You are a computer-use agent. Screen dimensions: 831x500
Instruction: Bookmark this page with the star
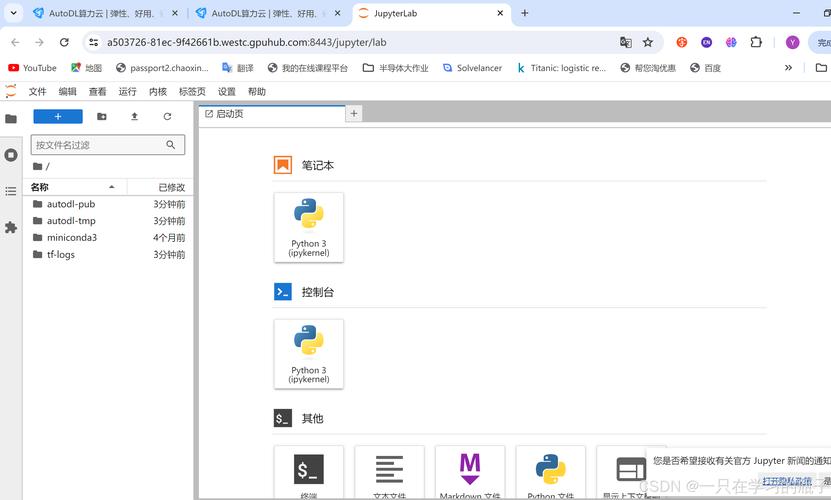648,42
